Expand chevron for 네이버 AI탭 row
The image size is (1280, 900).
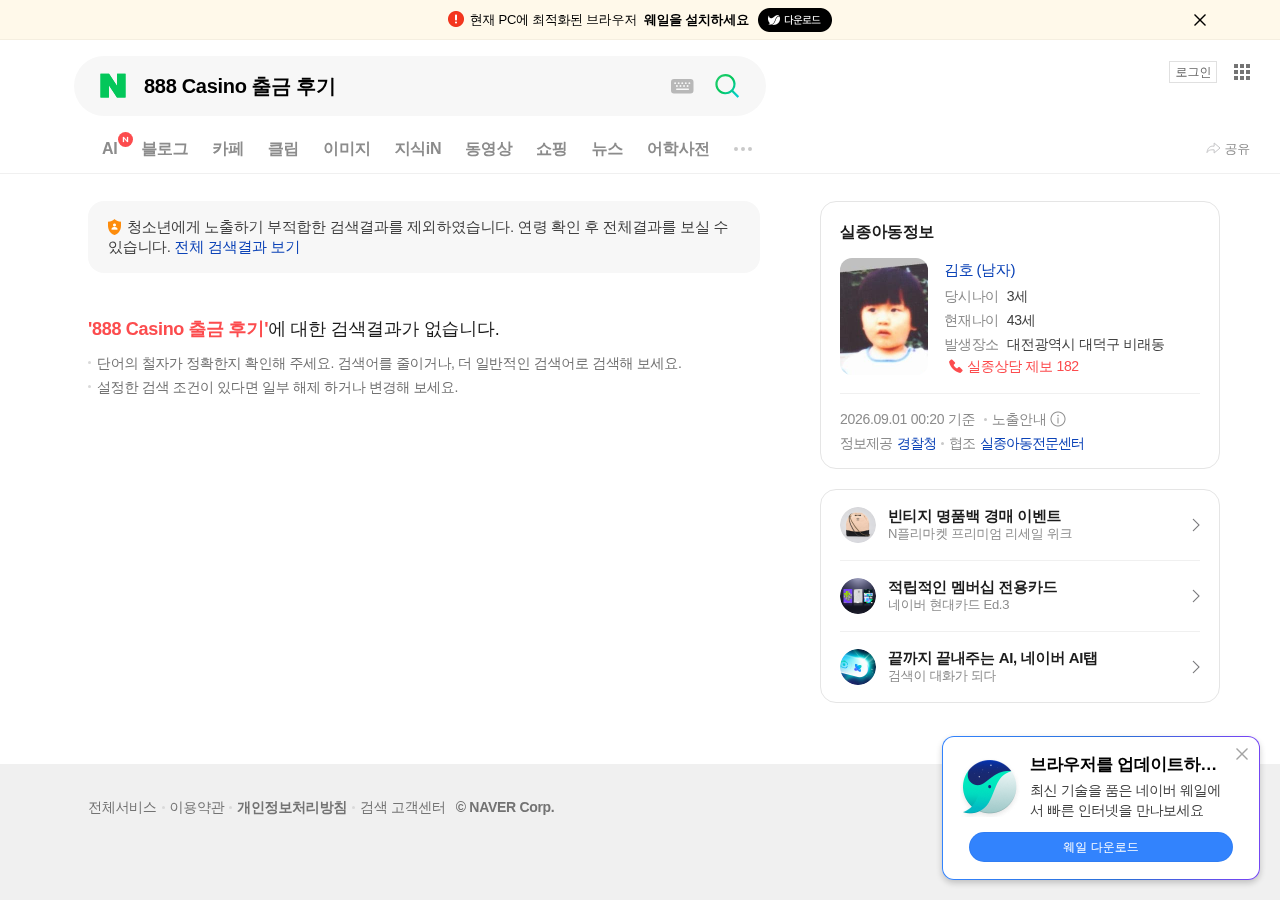tap(1195, 667)
